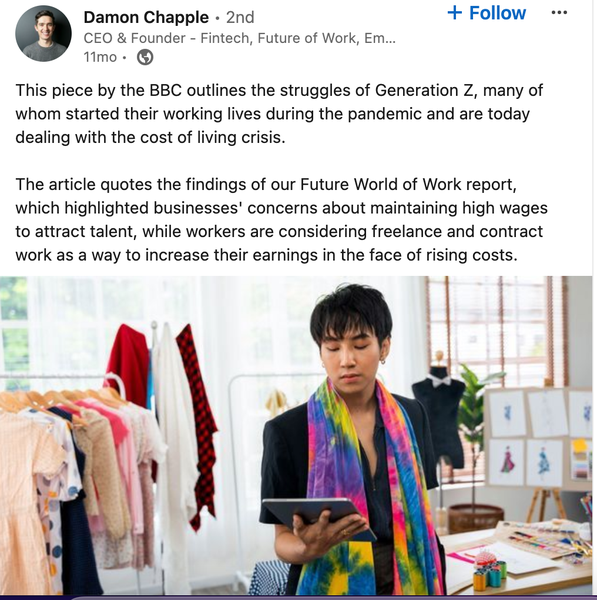The height and width of the screenshot is (600, 597).
Task: Click the 2nd degree connection label
Action: click(240, 17)
